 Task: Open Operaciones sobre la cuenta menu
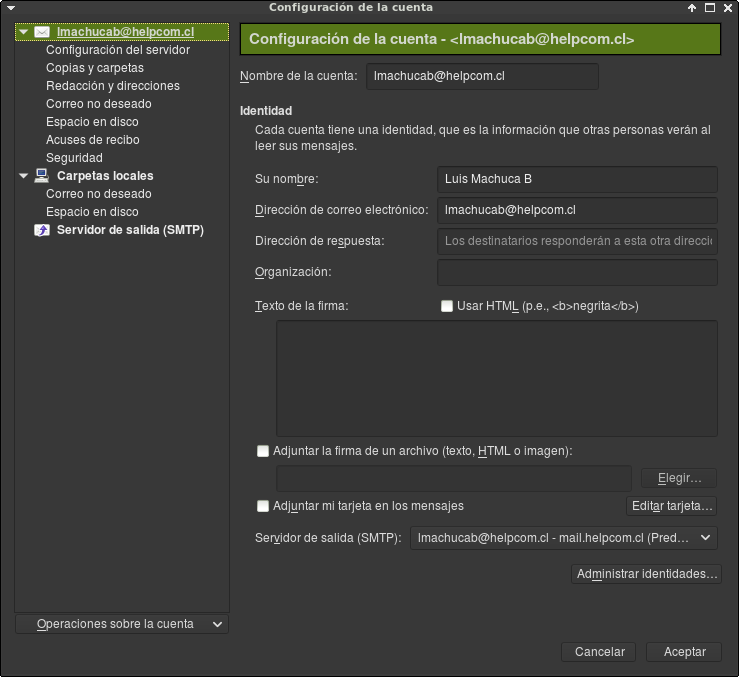click(122, 624)
